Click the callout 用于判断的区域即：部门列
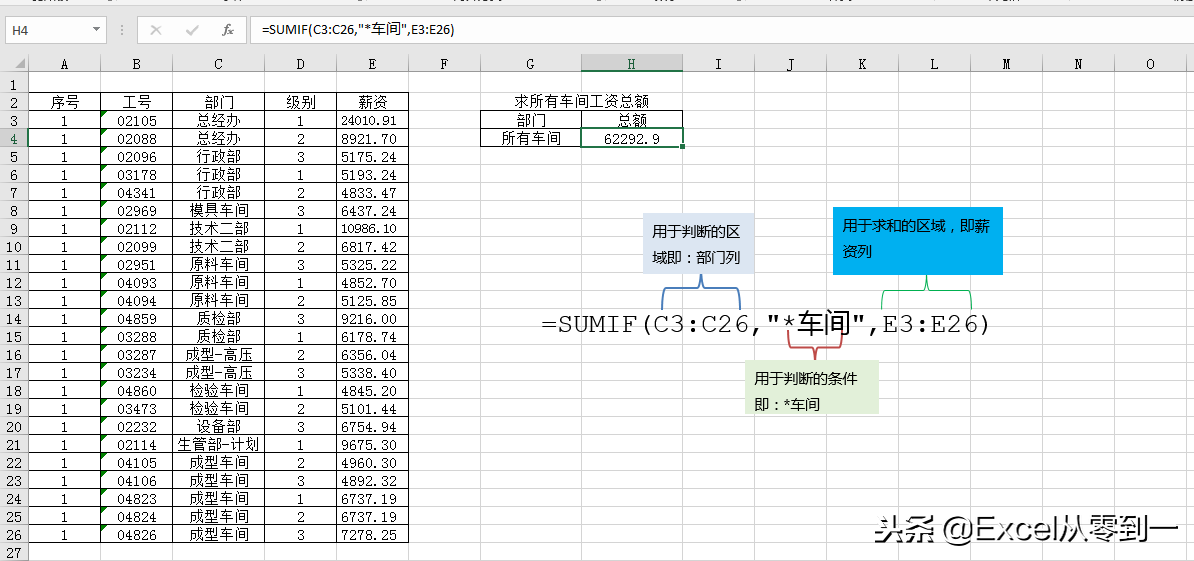 (x=698, y=244)
